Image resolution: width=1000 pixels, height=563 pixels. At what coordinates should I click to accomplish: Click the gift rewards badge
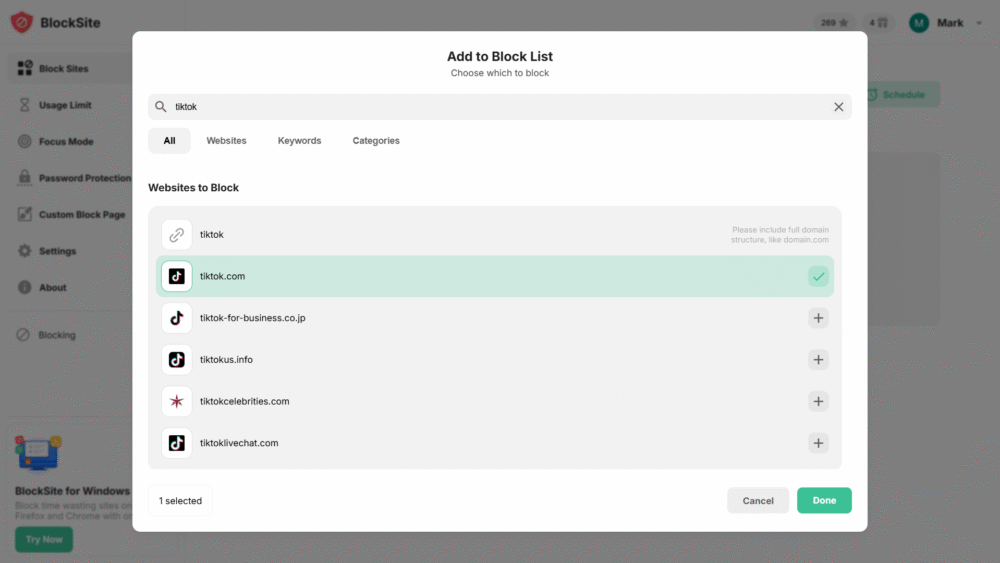tap(878, 23)
